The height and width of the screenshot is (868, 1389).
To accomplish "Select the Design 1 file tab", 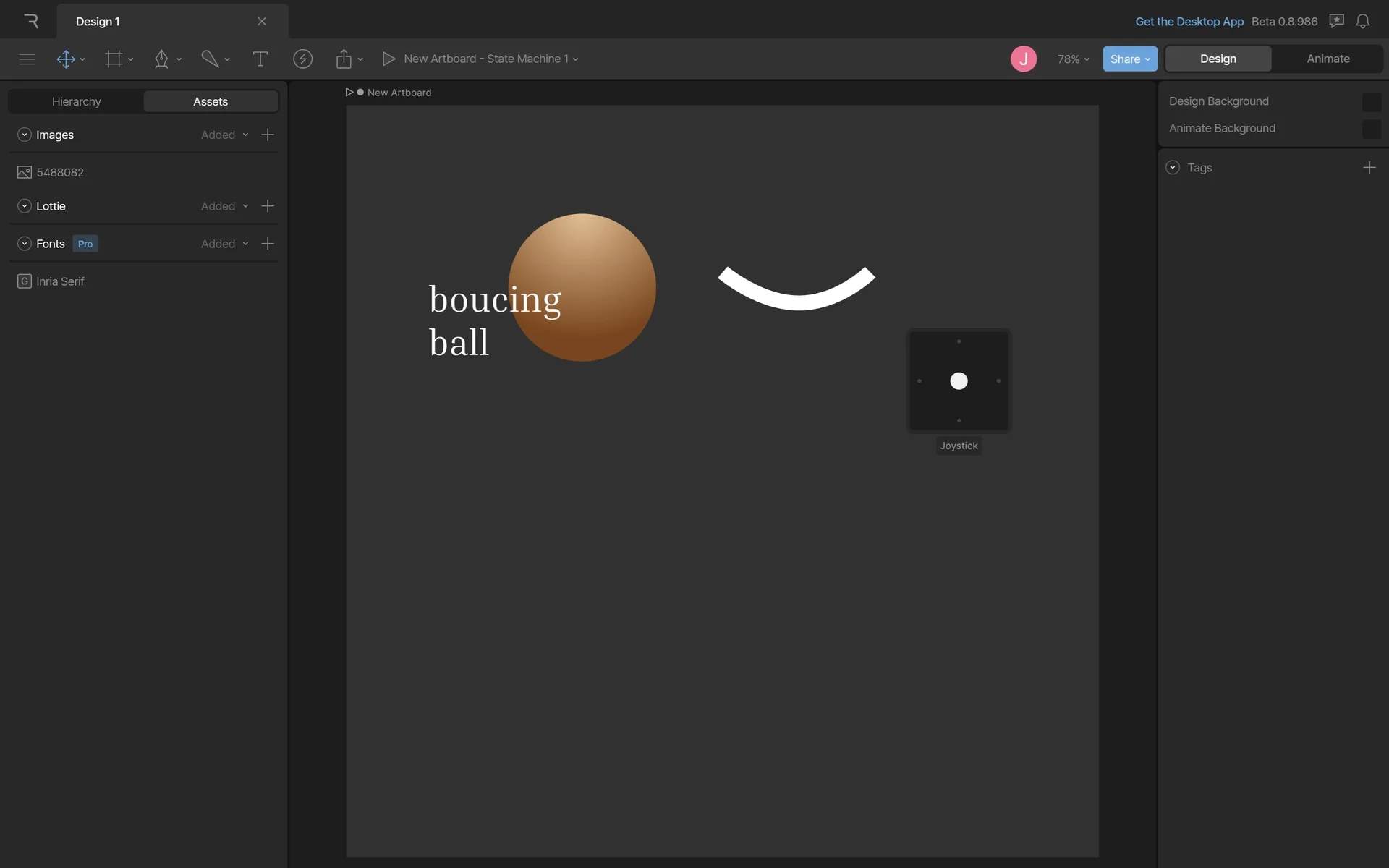I will tap(98, 21).
